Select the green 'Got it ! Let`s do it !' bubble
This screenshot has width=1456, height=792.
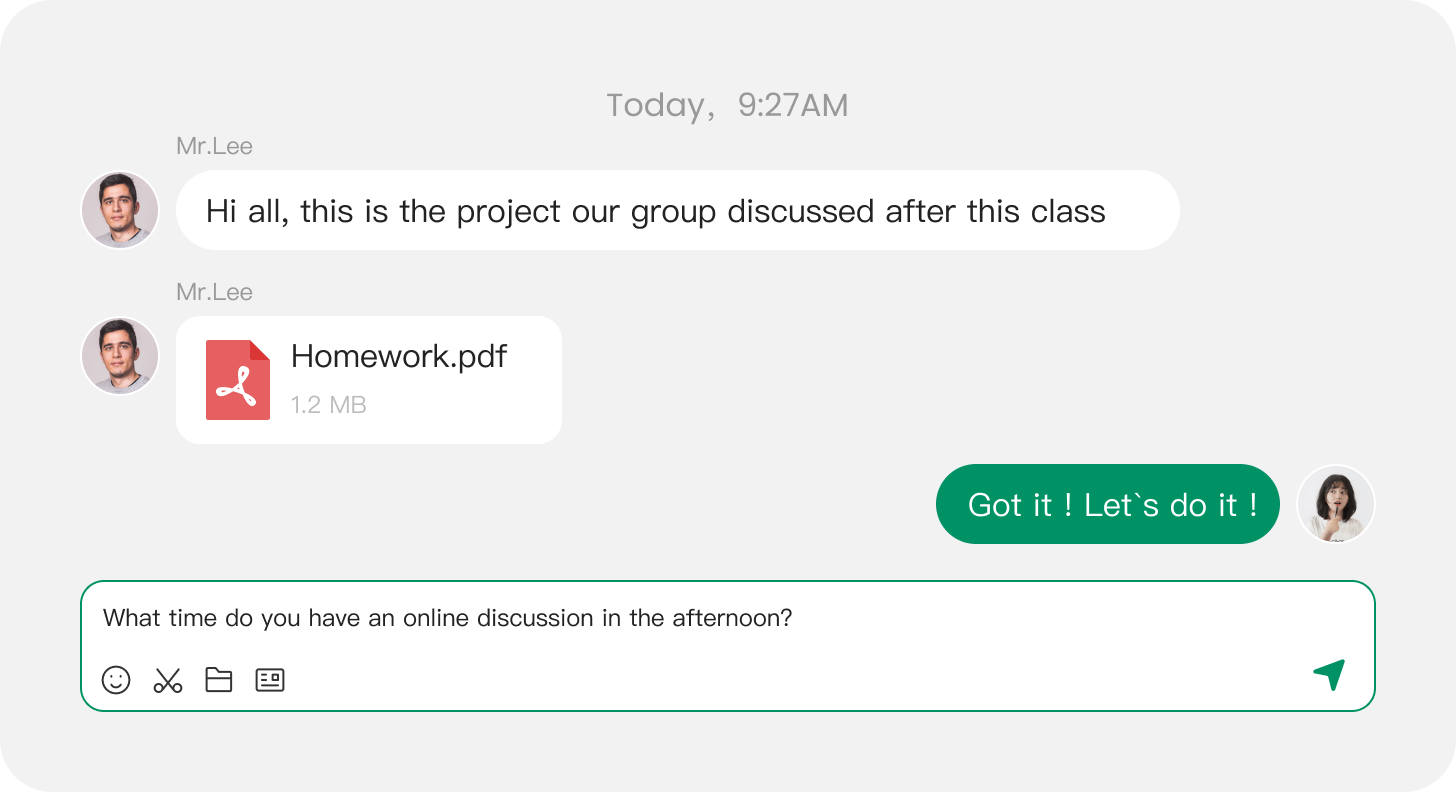click(1107, 504)
